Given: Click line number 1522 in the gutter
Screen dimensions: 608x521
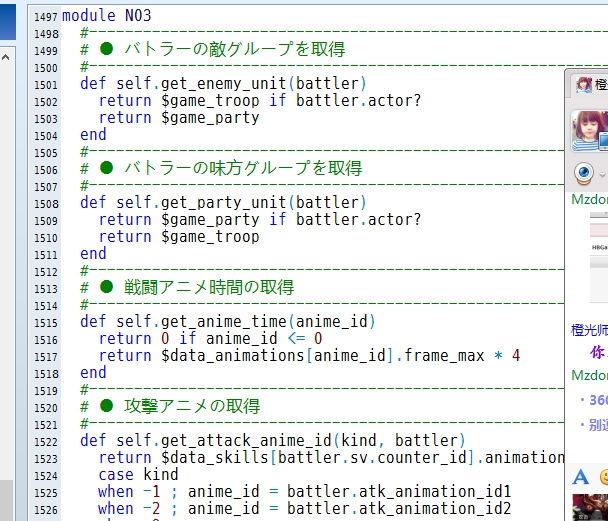Looking at the screenshot, I should (46, 442).
